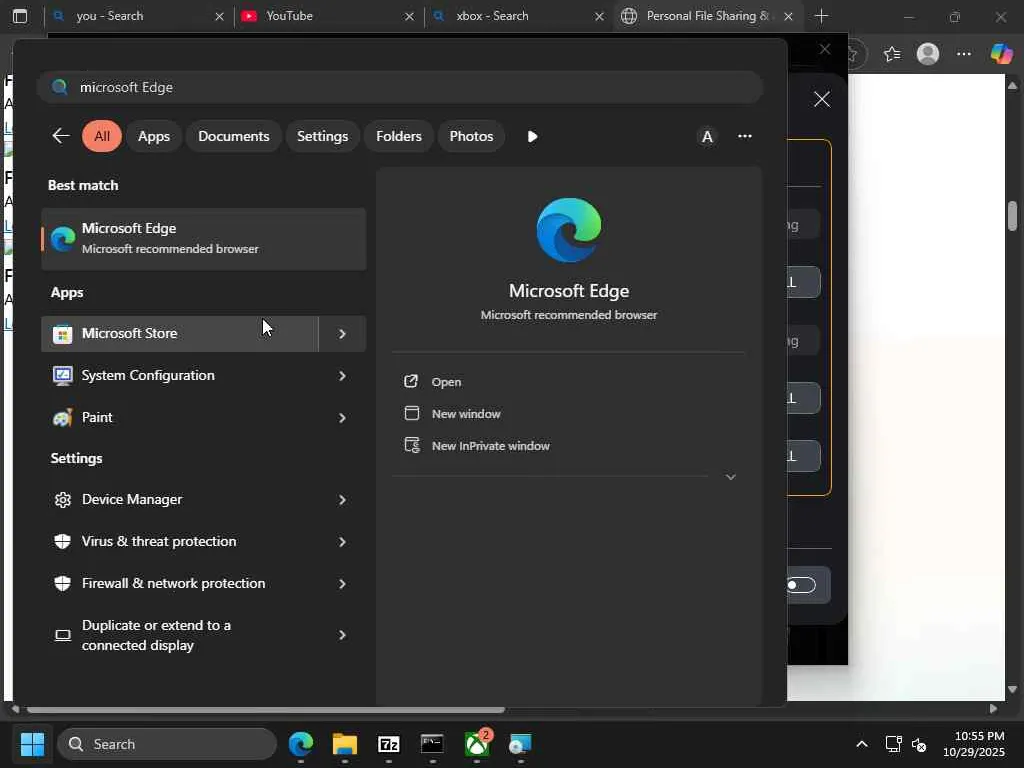Click the search text field with microsoft Edge

pyautogui.click(x=400, y=87)
